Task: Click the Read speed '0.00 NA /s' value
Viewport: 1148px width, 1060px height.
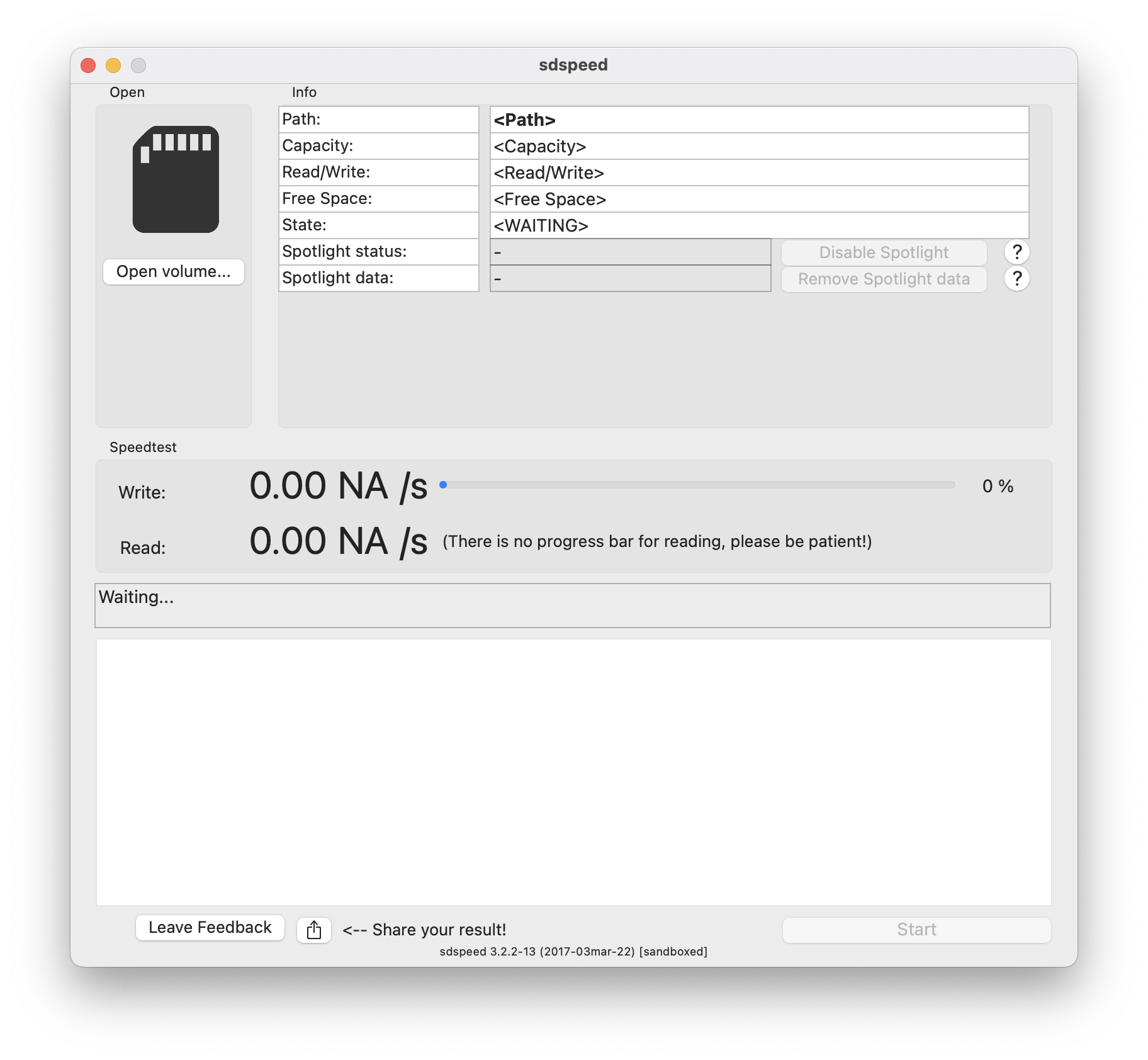Action: coord(339,541)
